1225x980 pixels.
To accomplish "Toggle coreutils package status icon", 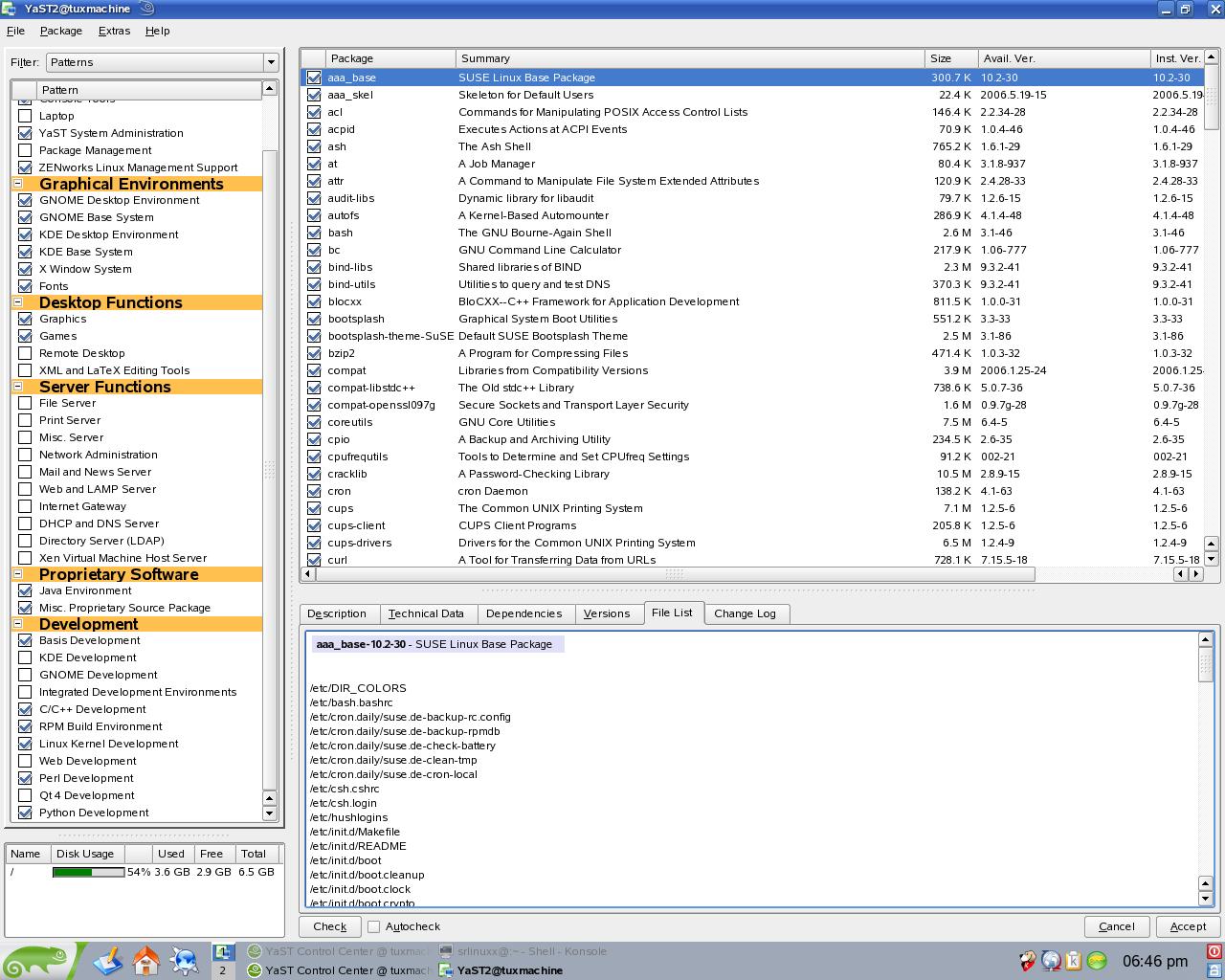I will [x=314, y=422].
